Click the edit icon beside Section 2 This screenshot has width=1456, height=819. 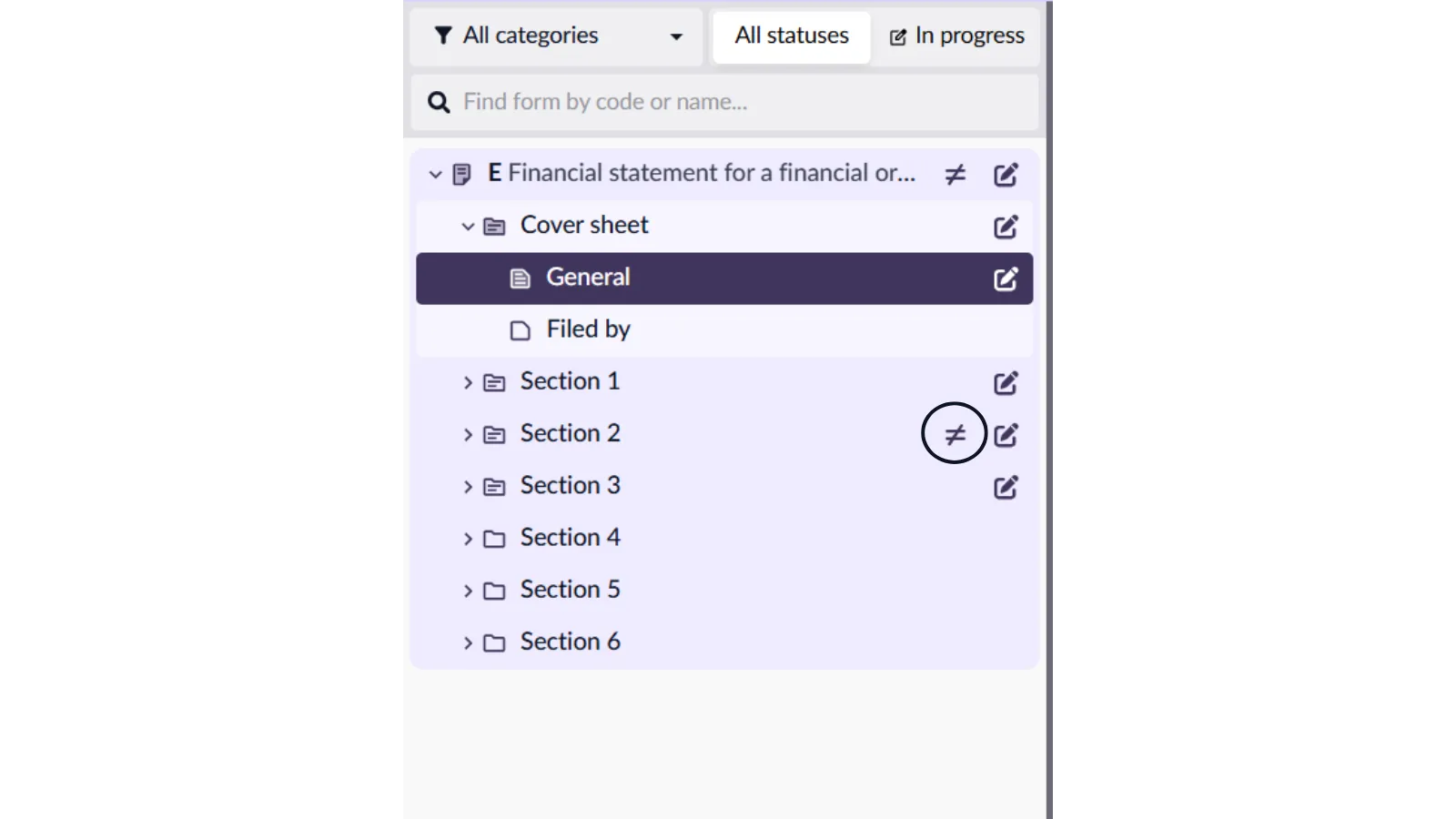(x=1006, y=435)
